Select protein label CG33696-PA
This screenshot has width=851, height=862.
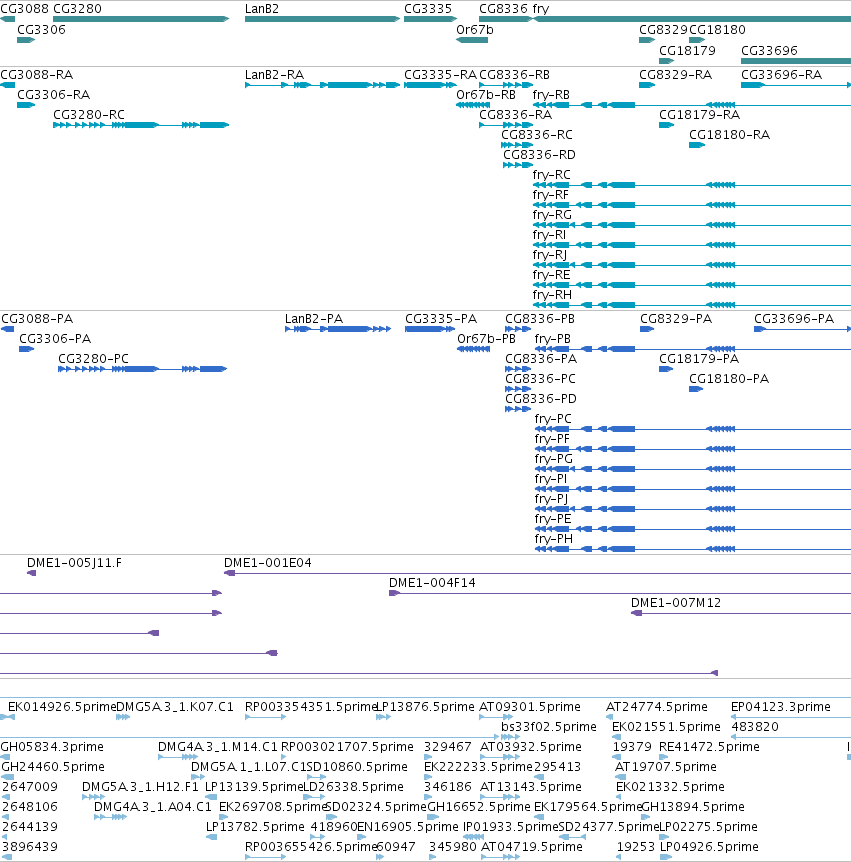point(794,319)
